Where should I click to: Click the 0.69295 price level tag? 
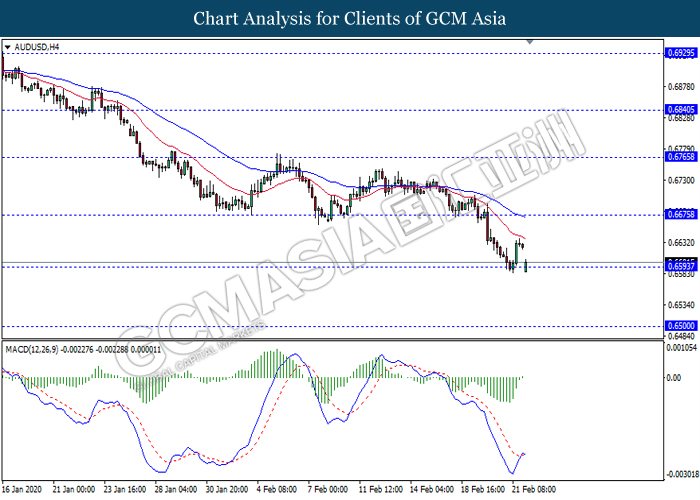pos(680,51)
